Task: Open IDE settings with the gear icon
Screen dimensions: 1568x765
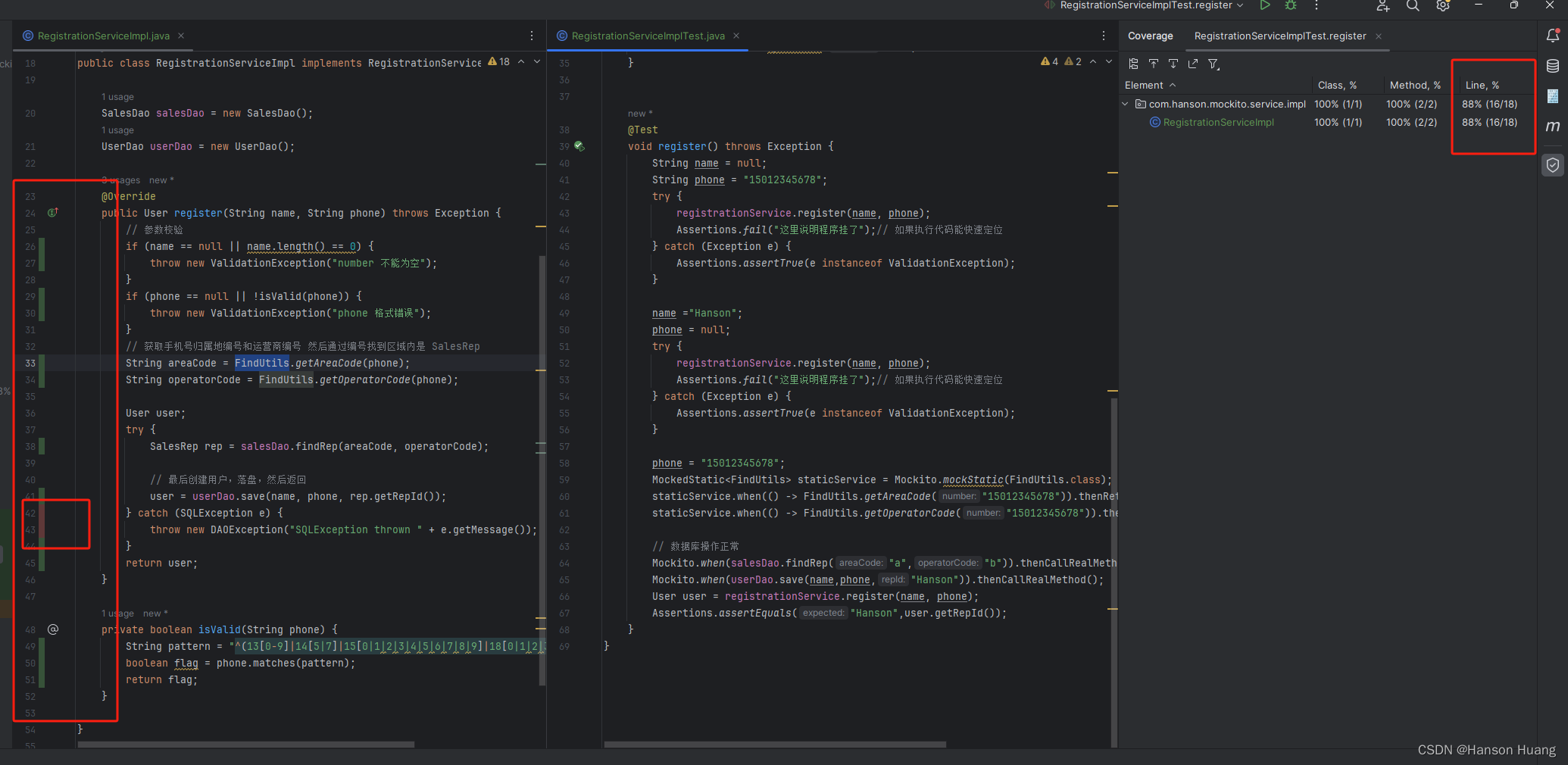Action: point(1443,5)
